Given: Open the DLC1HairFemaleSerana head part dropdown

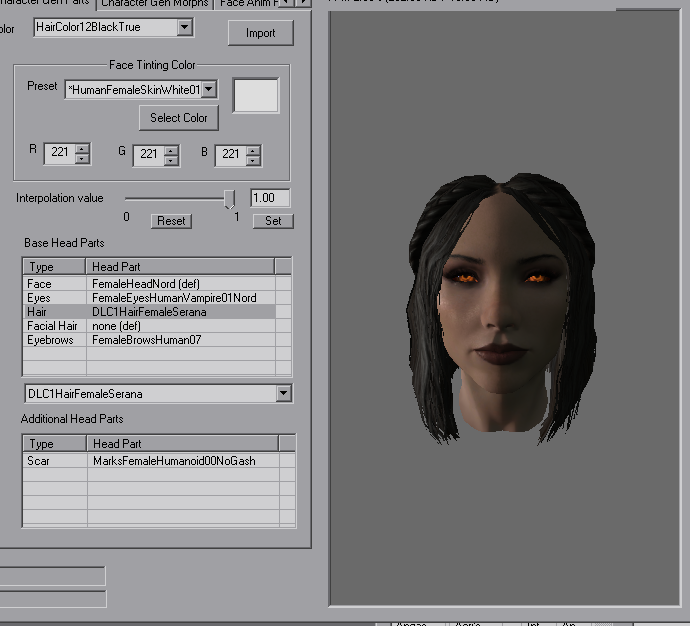Looking at the screenshot, I should [284, 393].
